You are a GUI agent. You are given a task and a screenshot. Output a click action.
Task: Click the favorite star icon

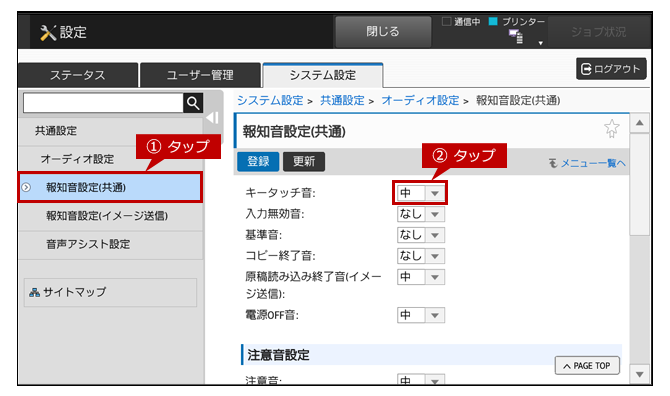coord(611,128)
